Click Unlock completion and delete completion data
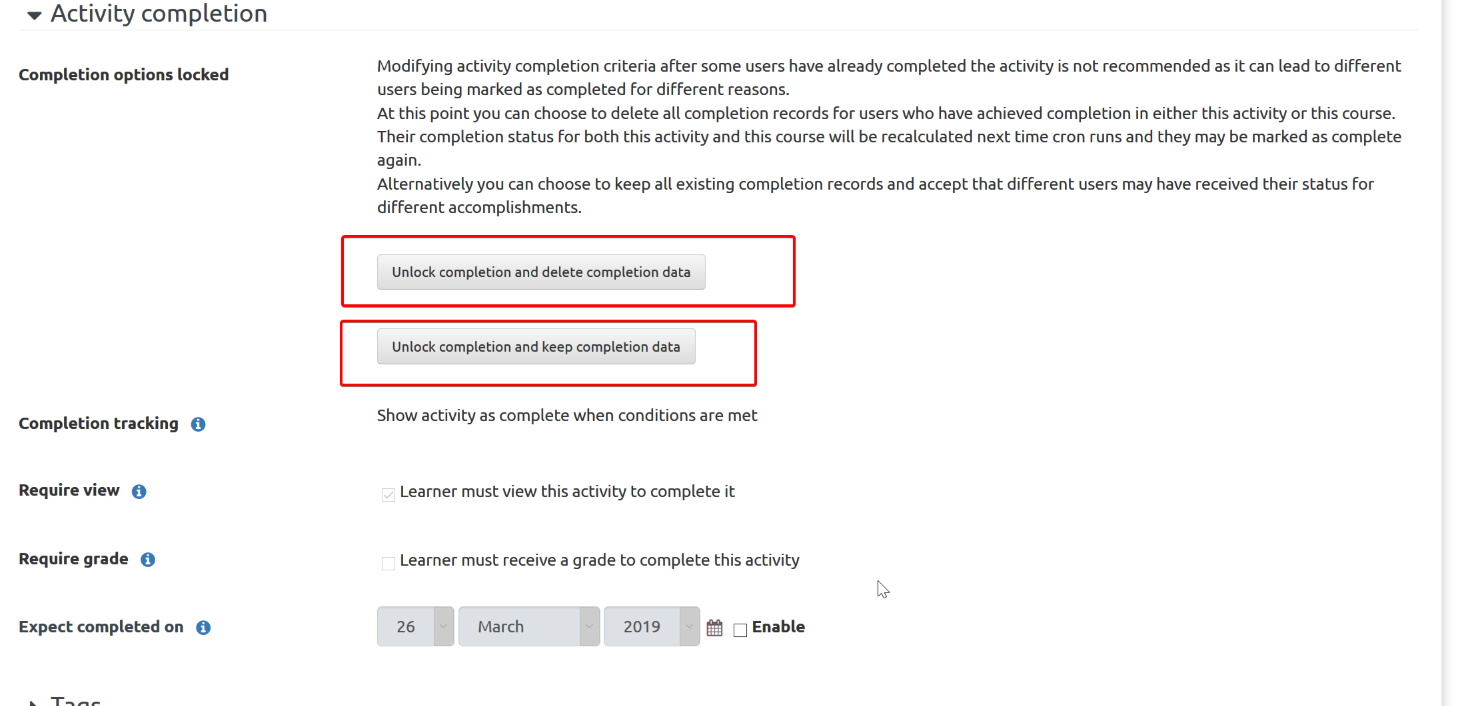Image resolution: width=1471 pixels, height=706 pixels. pos(541,272)
